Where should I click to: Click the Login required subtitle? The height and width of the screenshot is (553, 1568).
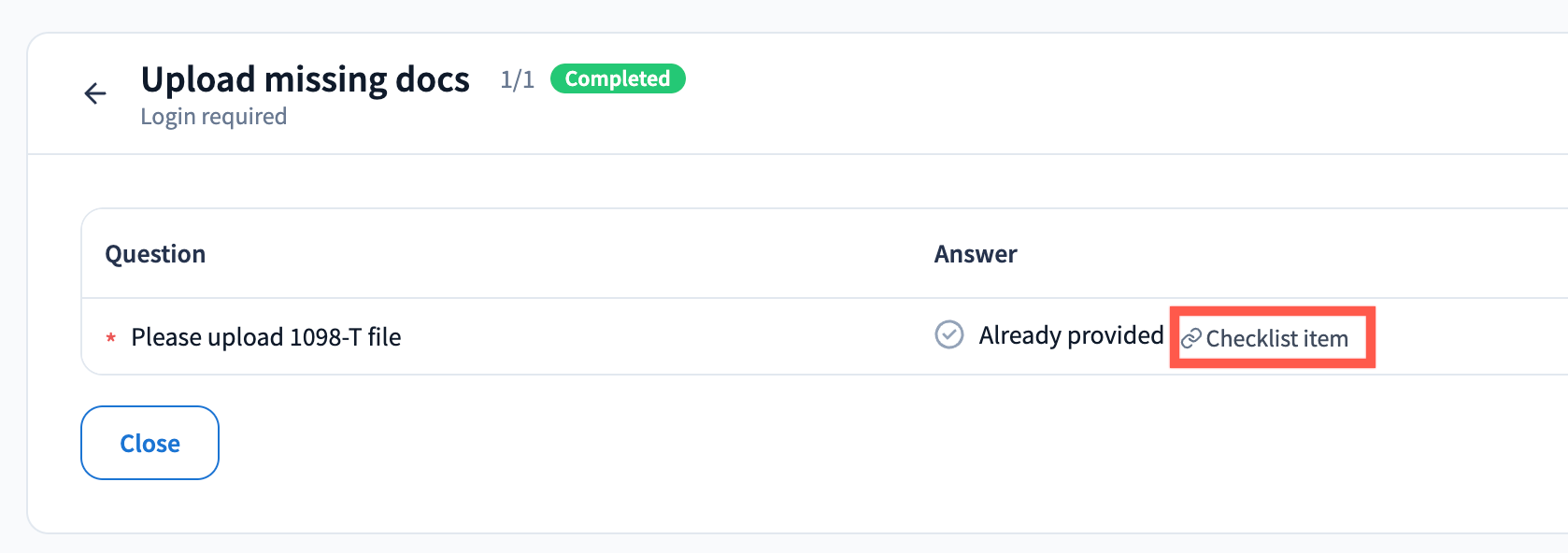(x=213, y=117)
